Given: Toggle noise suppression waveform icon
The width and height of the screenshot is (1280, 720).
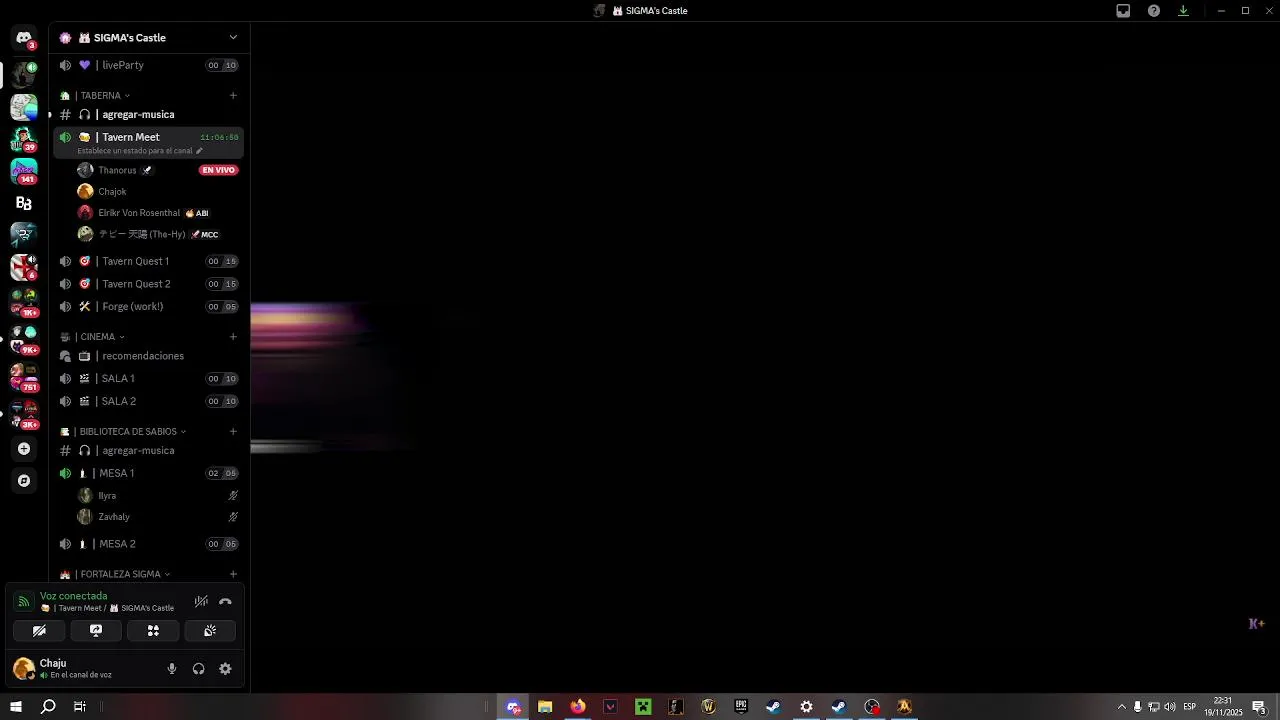Looking at the screenshot, I should point(201,601).
